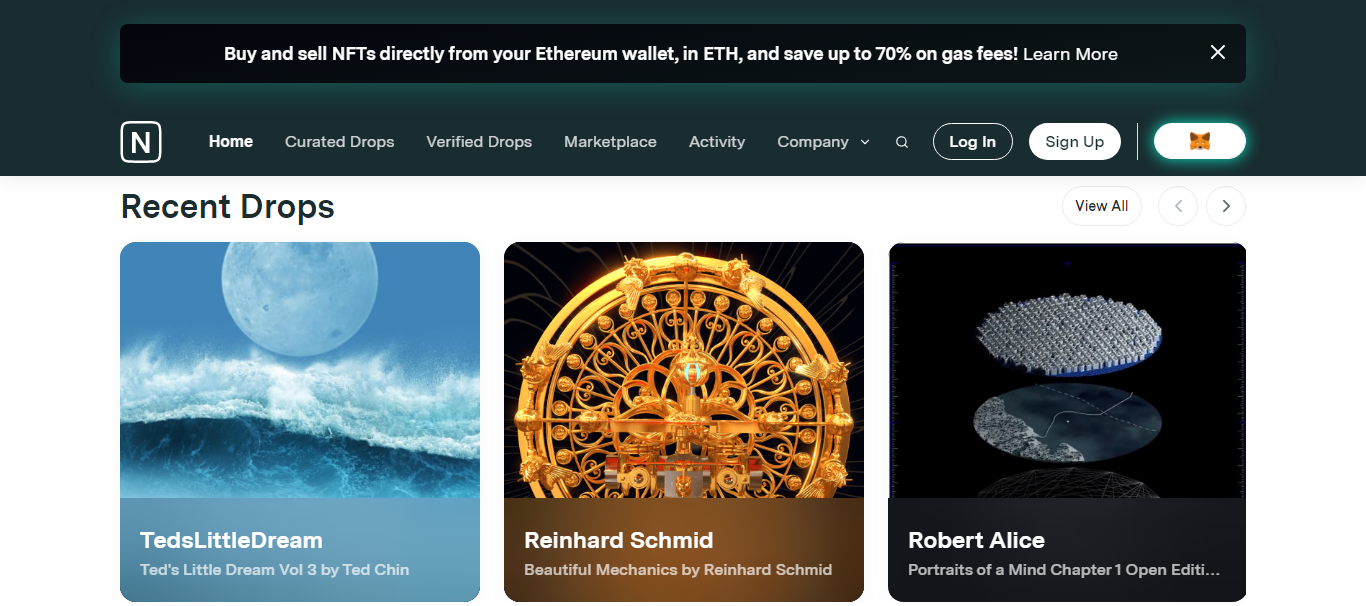The width and height of the screenshot is (1366, 606).
Task: View the Activity page
Action: (717, 142)
